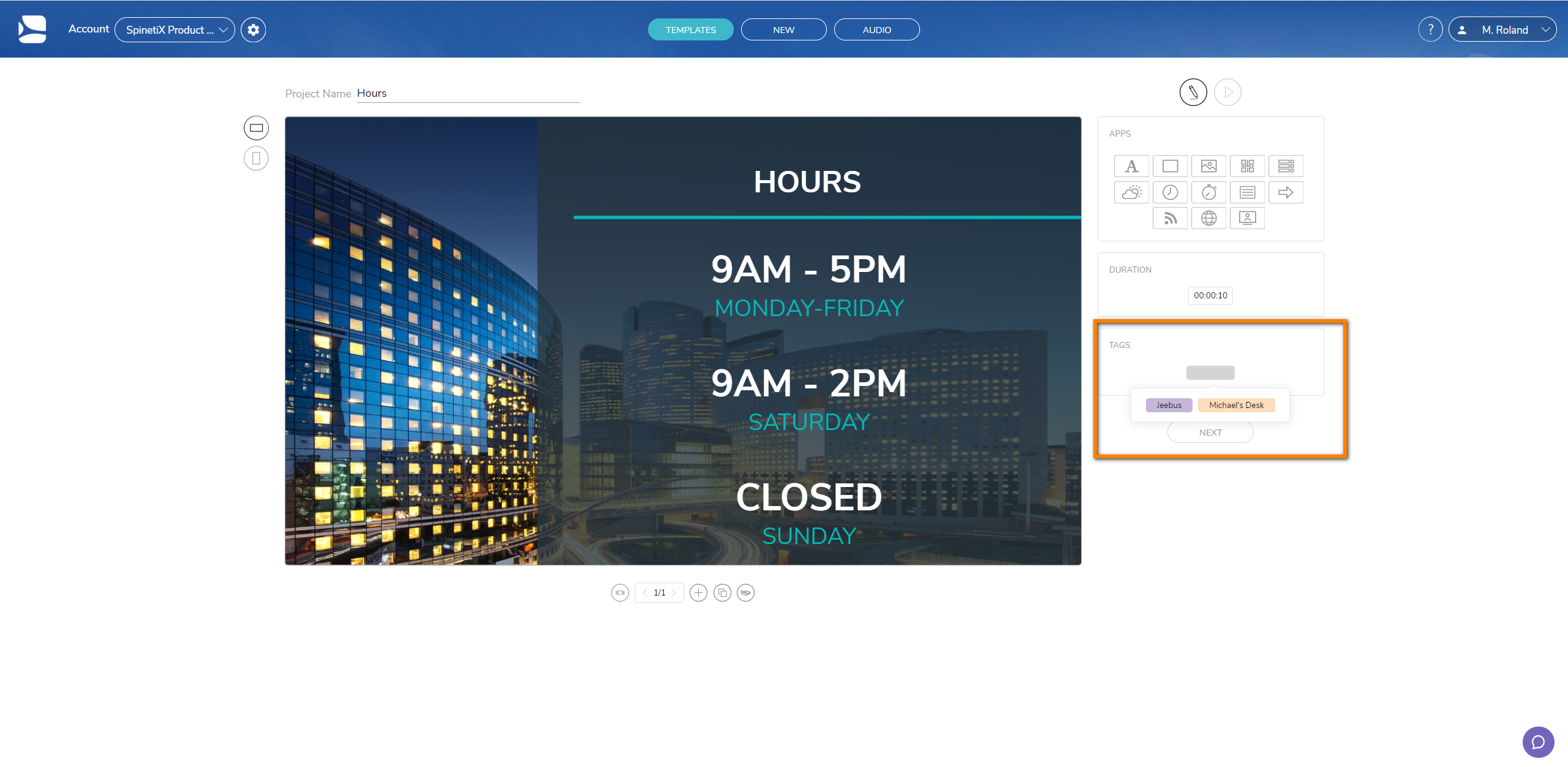Select the Michael's Desk tag

(1236, 405)
